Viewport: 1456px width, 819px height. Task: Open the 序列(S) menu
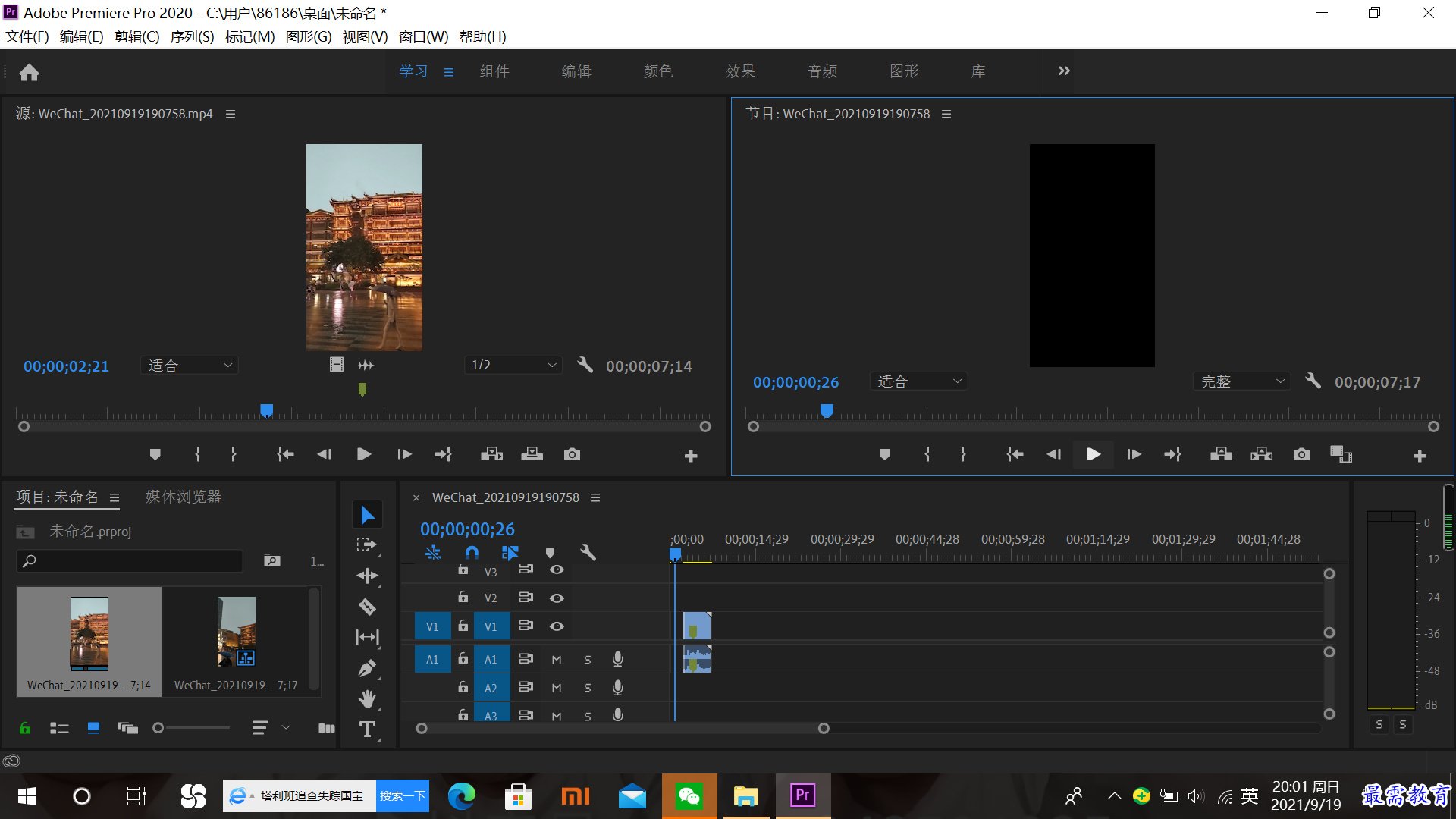point(192,37)
